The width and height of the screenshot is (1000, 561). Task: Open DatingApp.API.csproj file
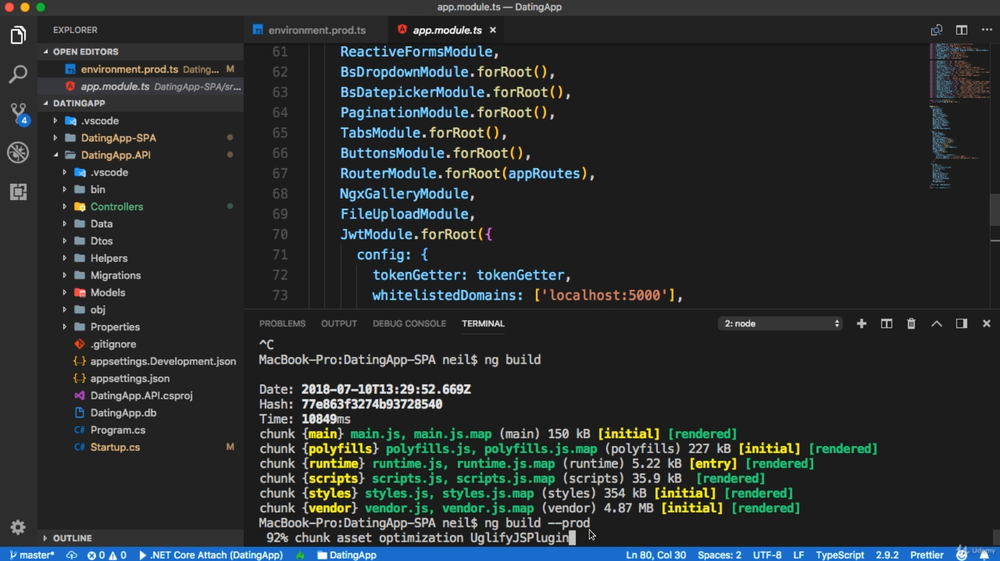140,396
